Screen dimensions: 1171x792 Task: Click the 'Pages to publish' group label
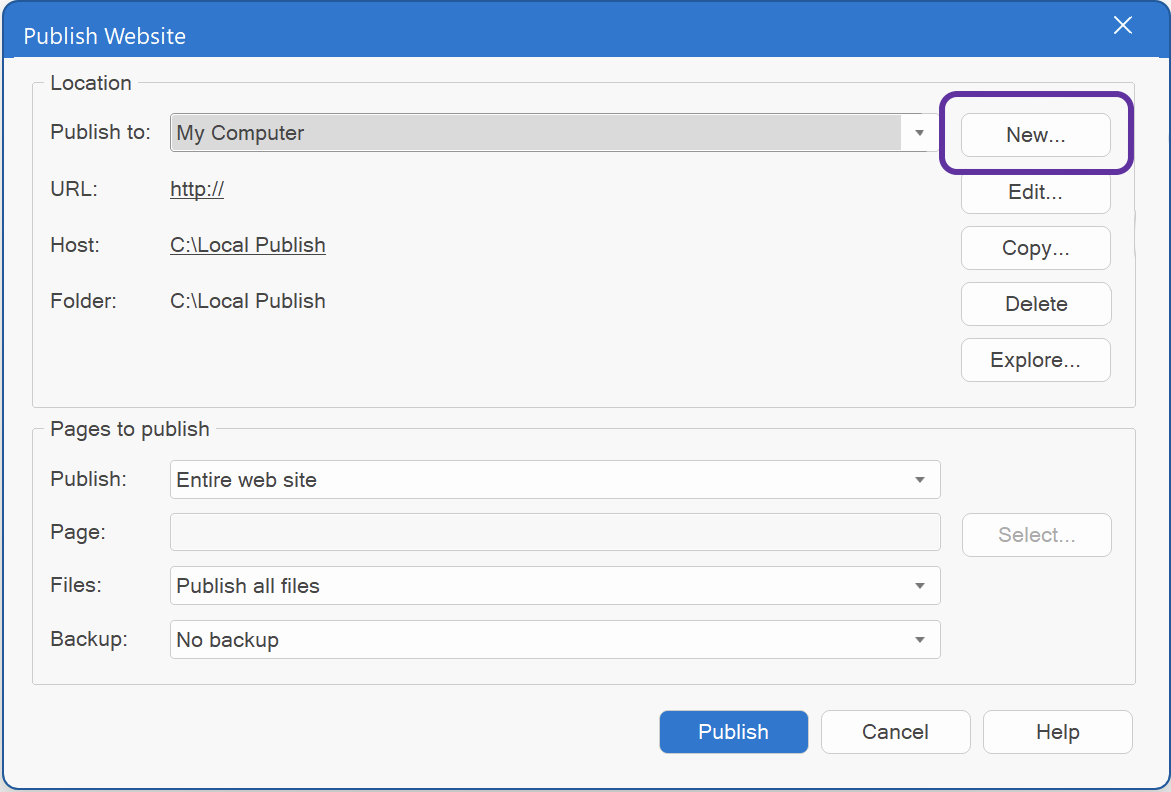130,429
